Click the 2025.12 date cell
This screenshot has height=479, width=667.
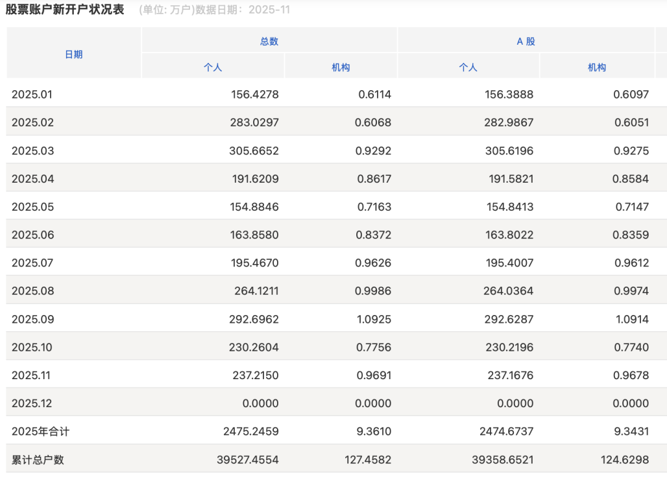30,402
